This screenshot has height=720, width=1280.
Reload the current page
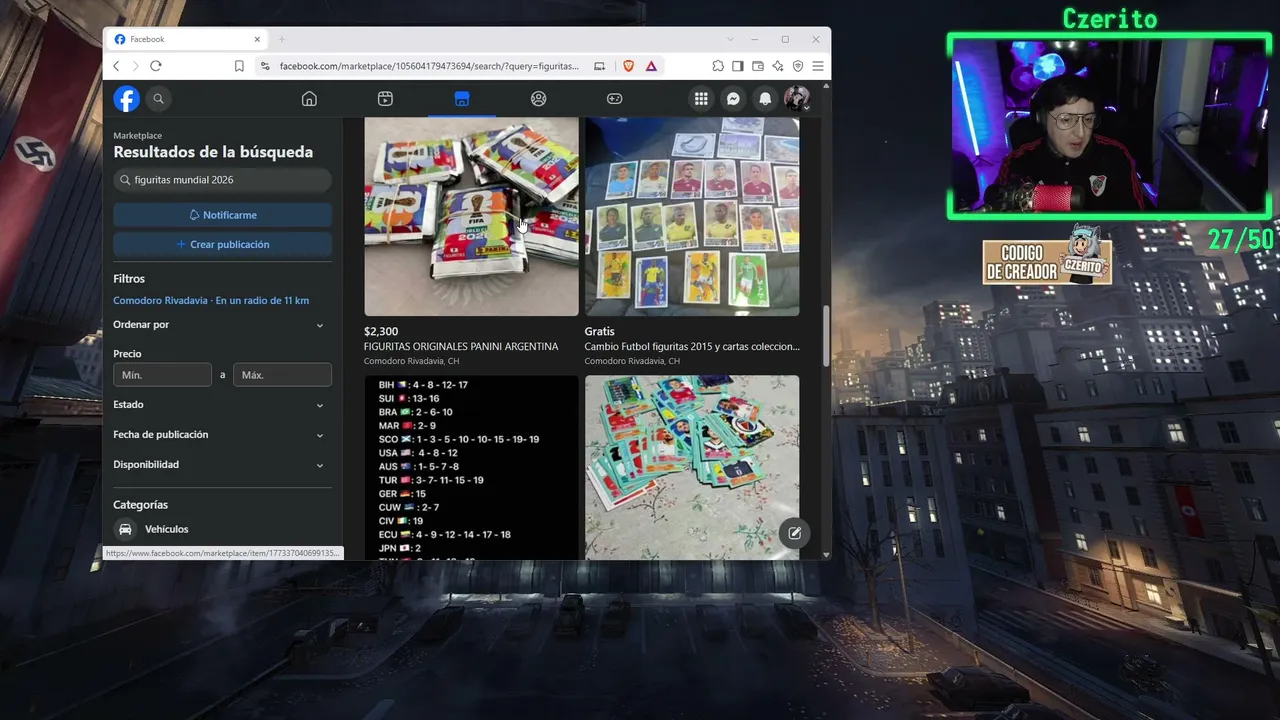click(156, 66)
